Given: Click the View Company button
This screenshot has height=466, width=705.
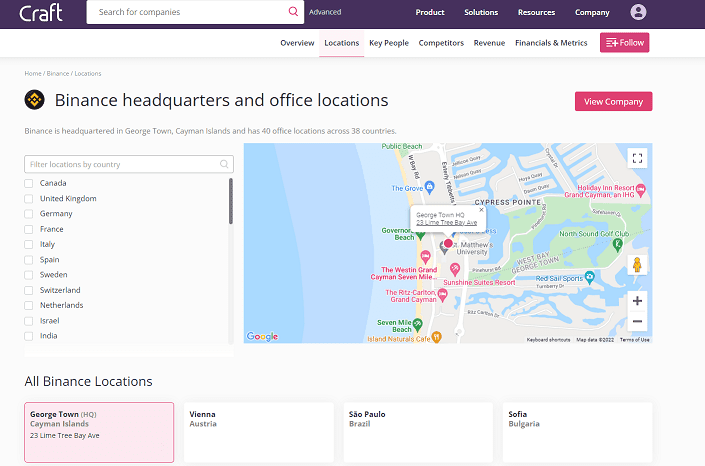Looking at the screenshot, I should click(613, 102).
